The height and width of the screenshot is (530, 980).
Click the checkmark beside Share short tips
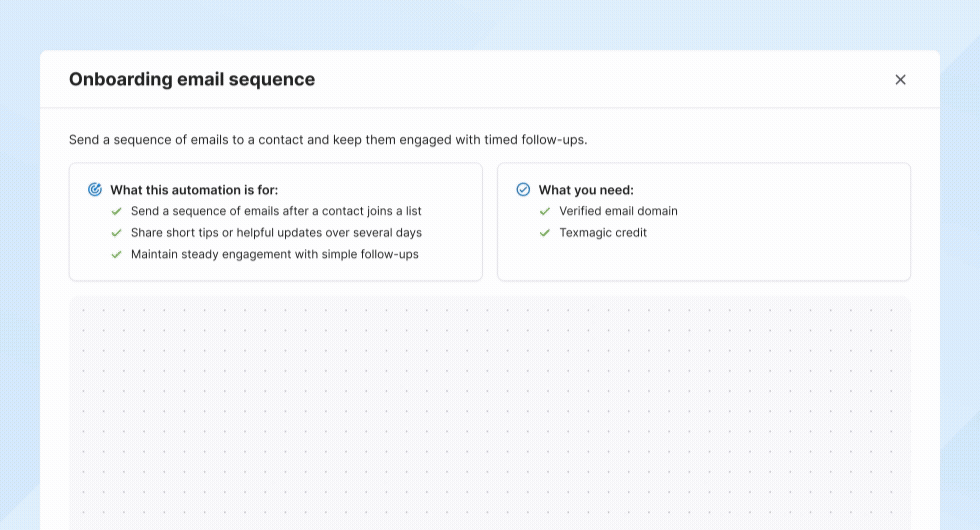117,233
